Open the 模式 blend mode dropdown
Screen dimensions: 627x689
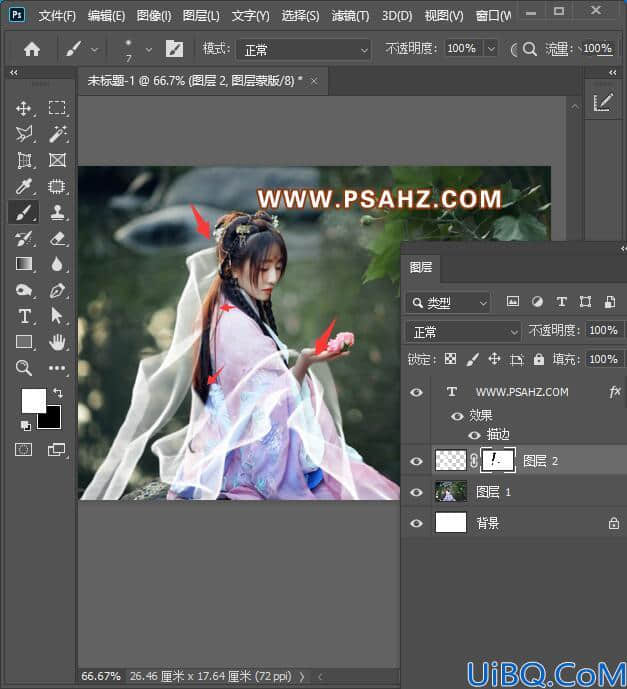303,50
